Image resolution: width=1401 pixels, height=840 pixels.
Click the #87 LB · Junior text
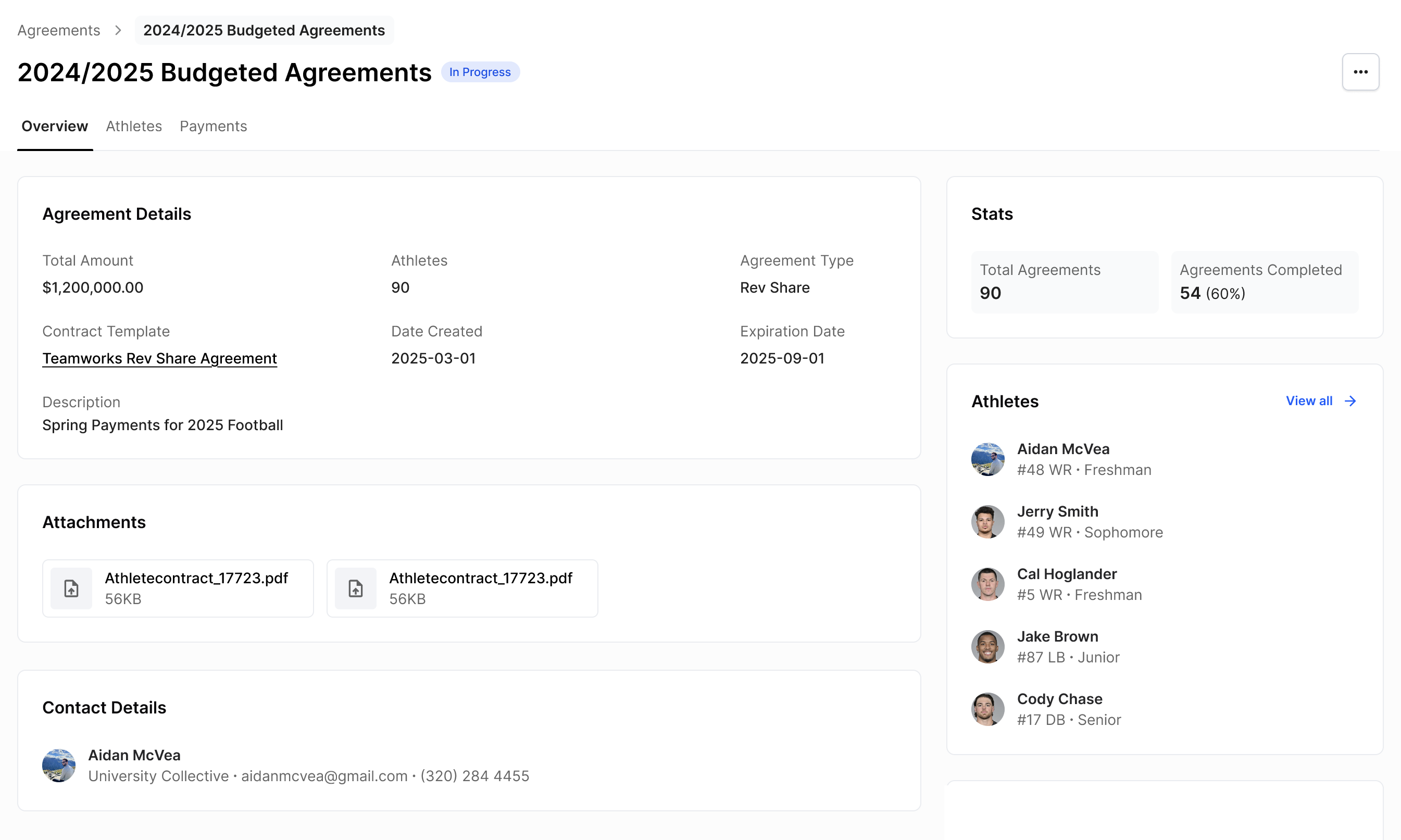pos(1068,657)
